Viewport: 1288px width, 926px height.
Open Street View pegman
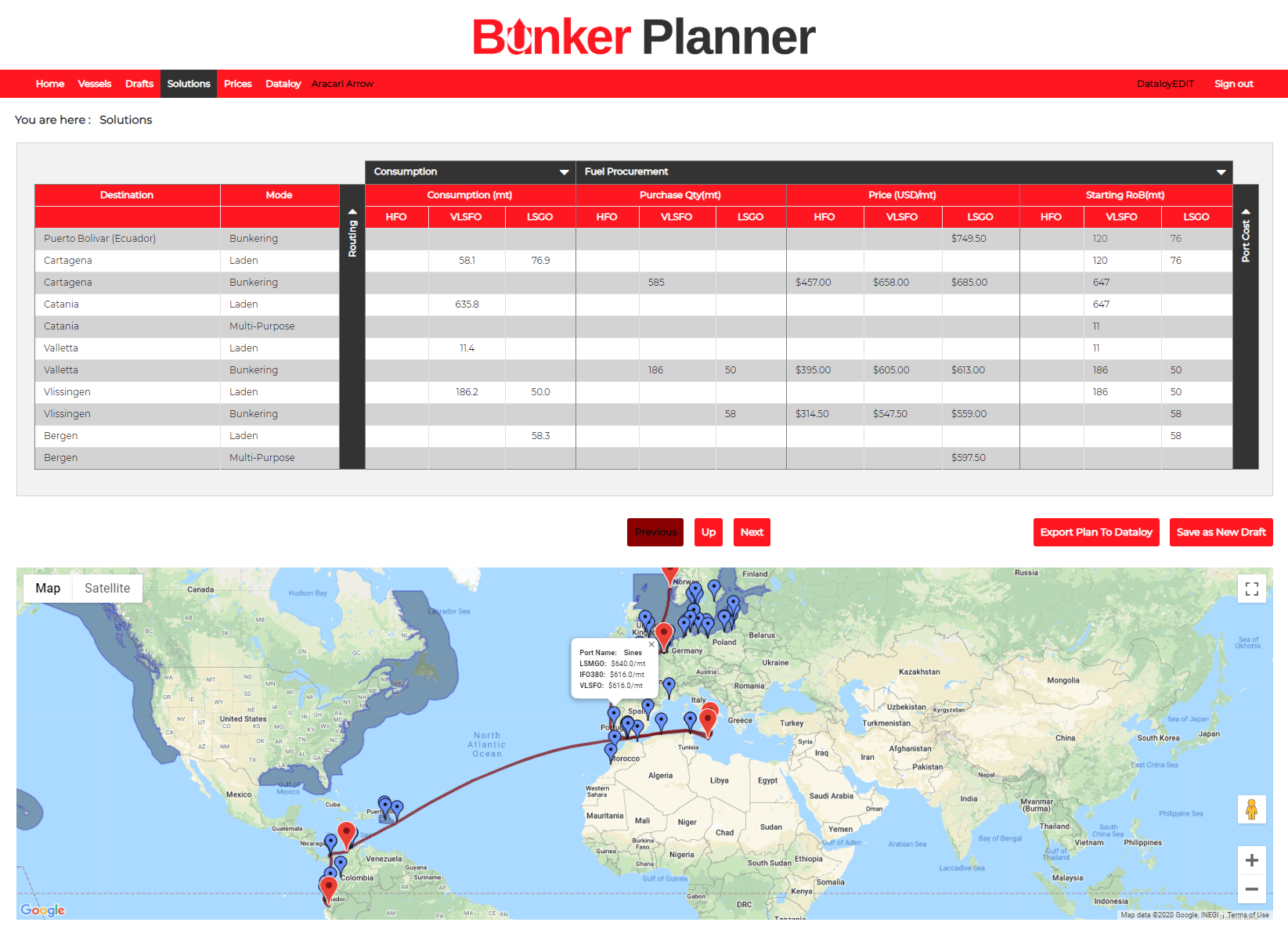(x=1251, y=809)
